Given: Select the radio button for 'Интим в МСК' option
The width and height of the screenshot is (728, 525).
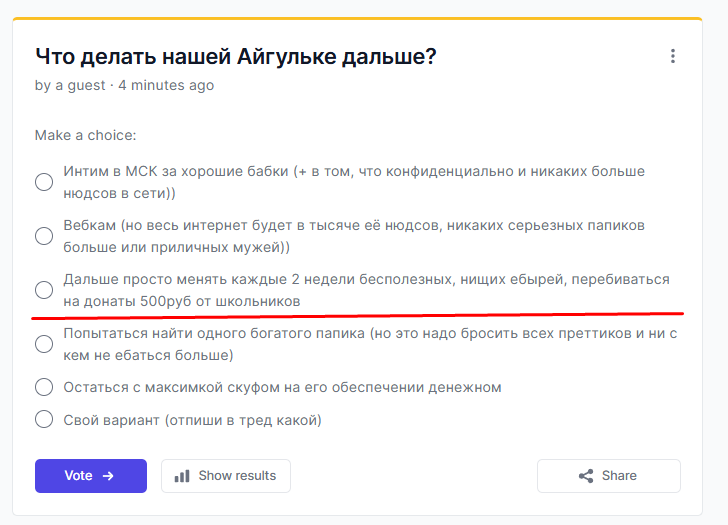Looking at the screenshot, I should (x=44, y=181).
